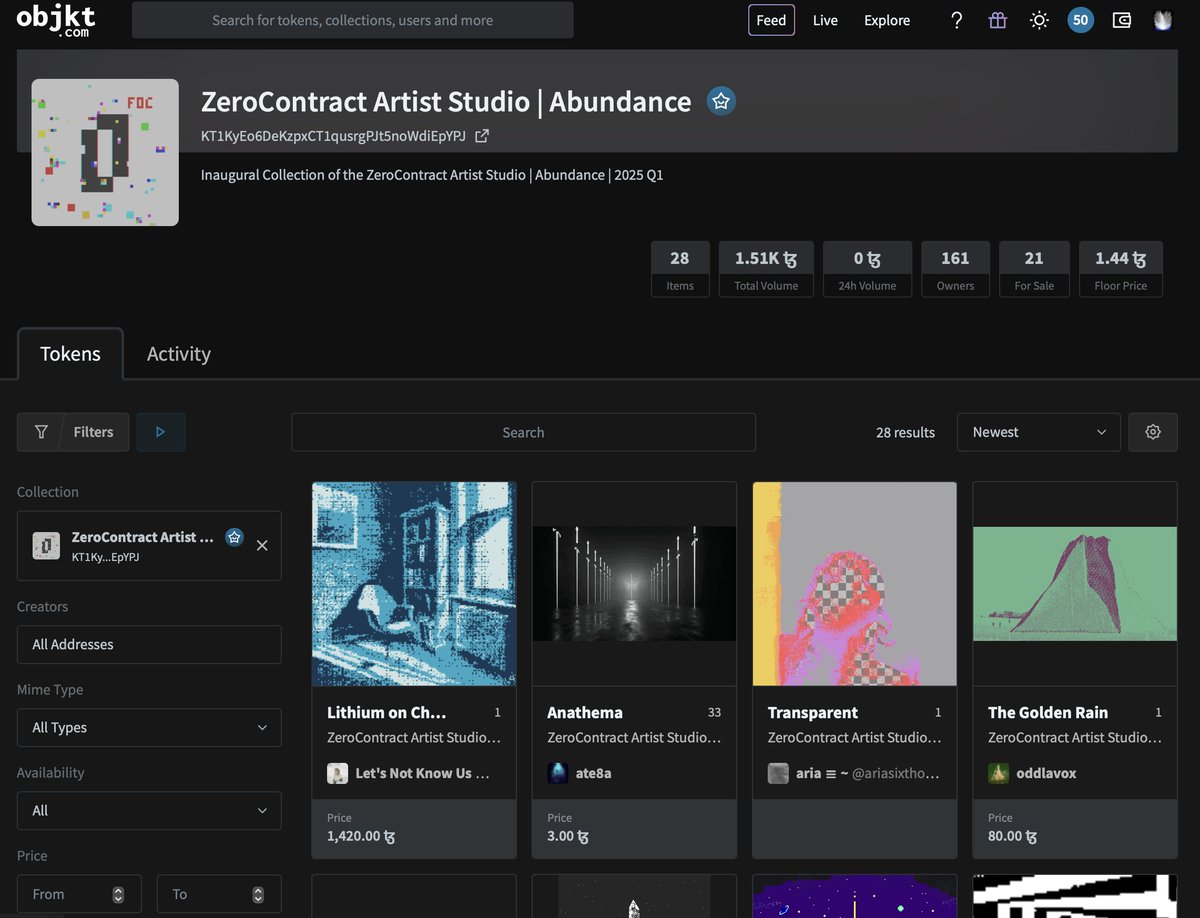
Task: Click the collection name under Anathema title
Action: pos(634,737)
